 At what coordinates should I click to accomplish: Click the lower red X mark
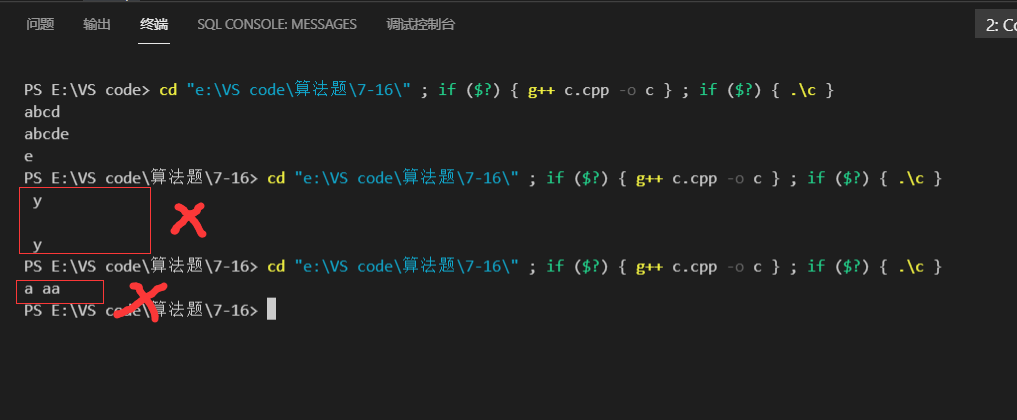pyautogui.click(x=143, y=301)
